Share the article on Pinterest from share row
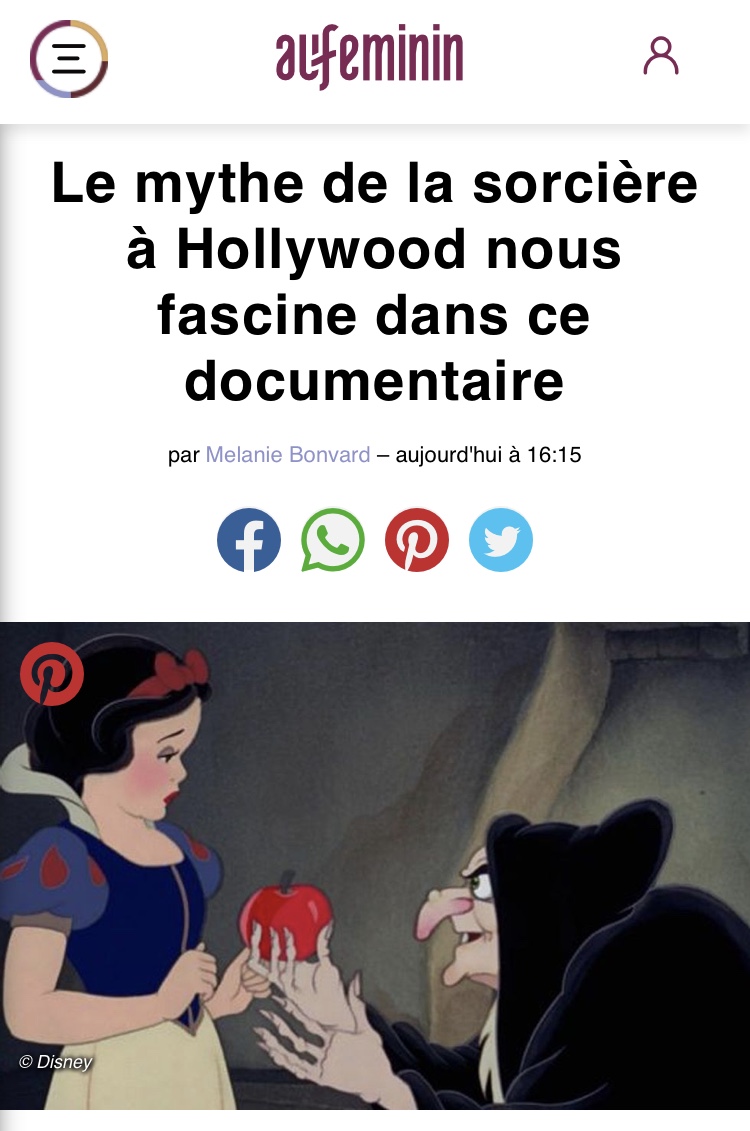 tap(417, 540)
